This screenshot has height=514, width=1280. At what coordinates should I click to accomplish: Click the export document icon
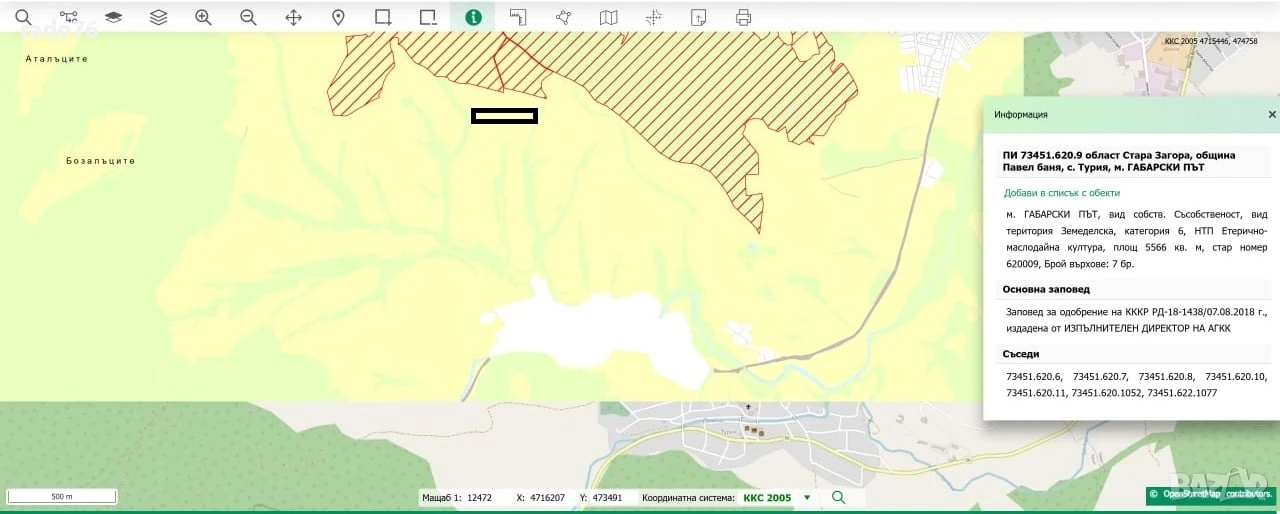coord(698,17)
